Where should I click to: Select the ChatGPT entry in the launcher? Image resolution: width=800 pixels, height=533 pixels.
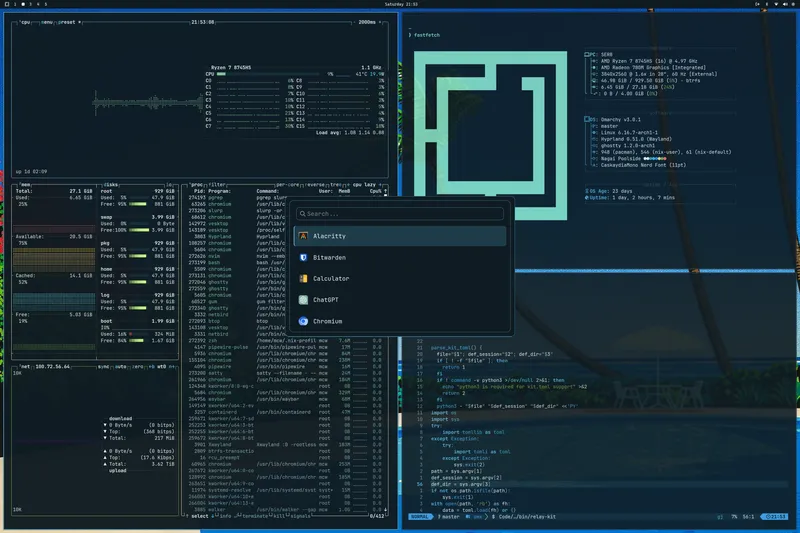click(x=399, y=300)
